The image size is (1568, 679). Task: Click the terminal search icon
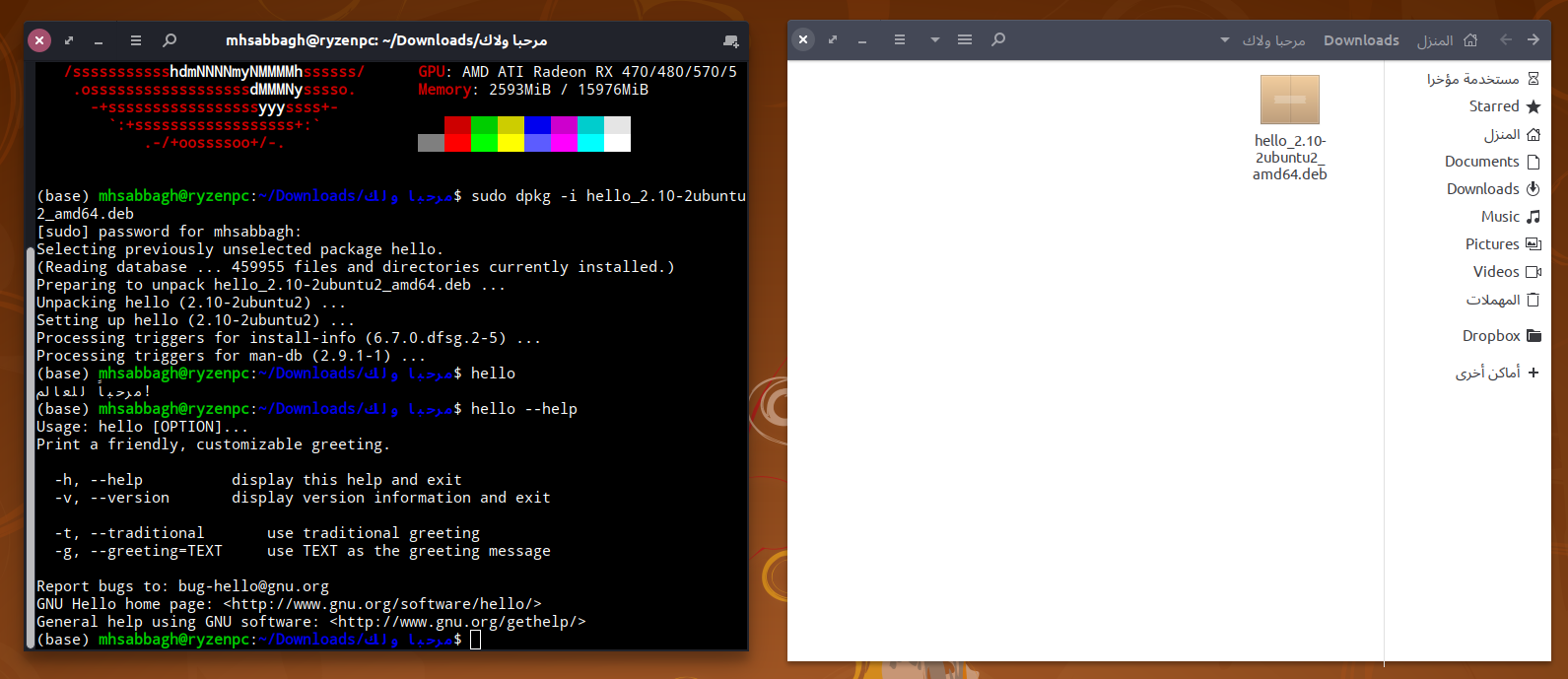tap(170, 40)
